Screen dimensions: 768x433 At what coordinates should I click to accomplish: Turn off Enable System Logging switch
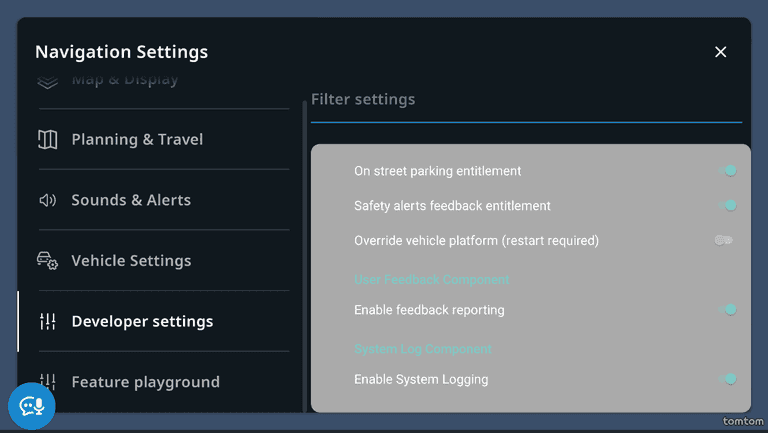point(727,379)
